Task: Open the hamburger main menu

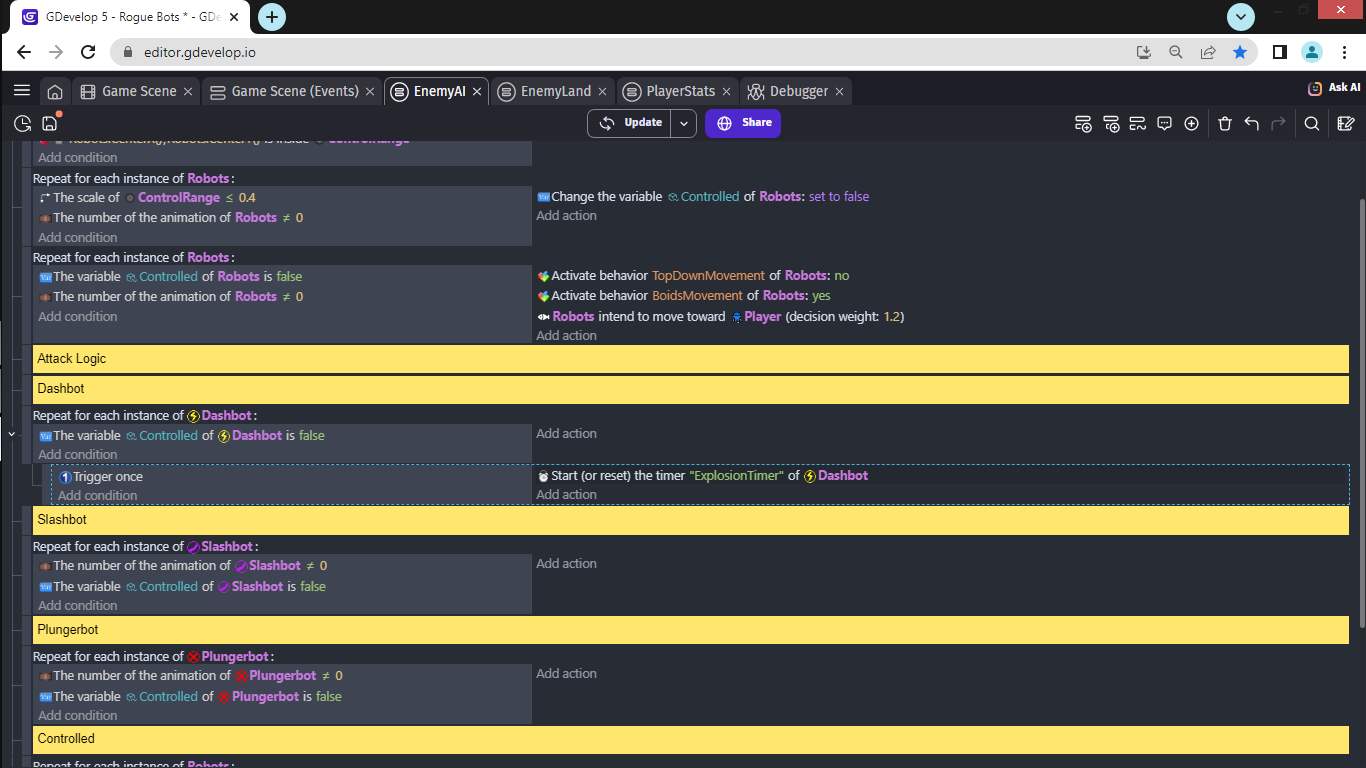Action: [21, 91]
